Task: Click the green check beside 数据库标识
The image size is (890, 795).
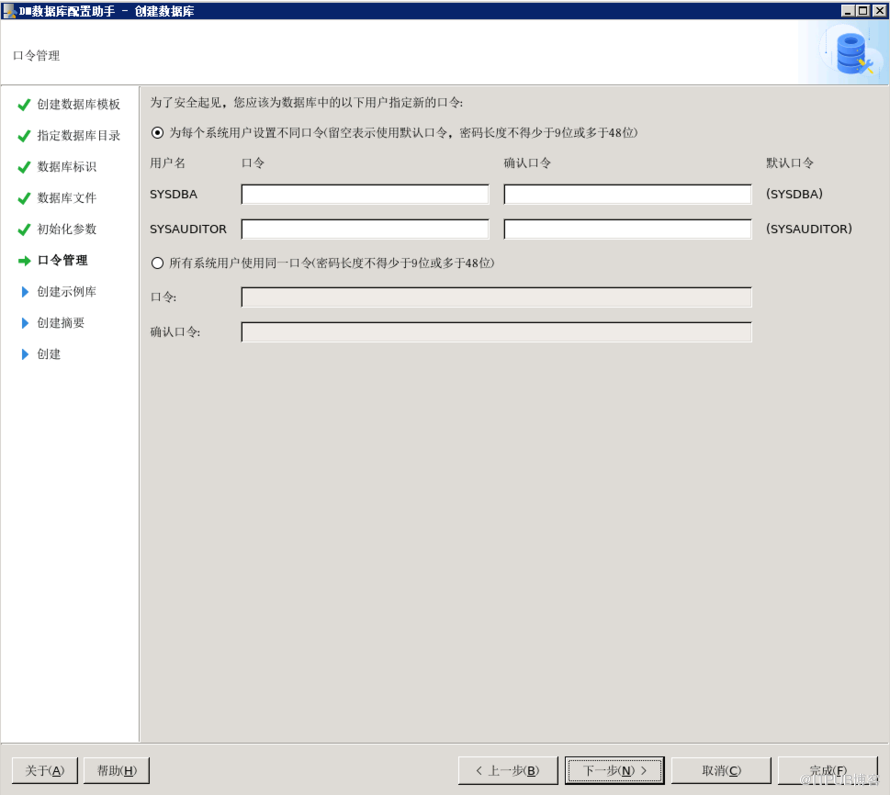Action: 24,167
